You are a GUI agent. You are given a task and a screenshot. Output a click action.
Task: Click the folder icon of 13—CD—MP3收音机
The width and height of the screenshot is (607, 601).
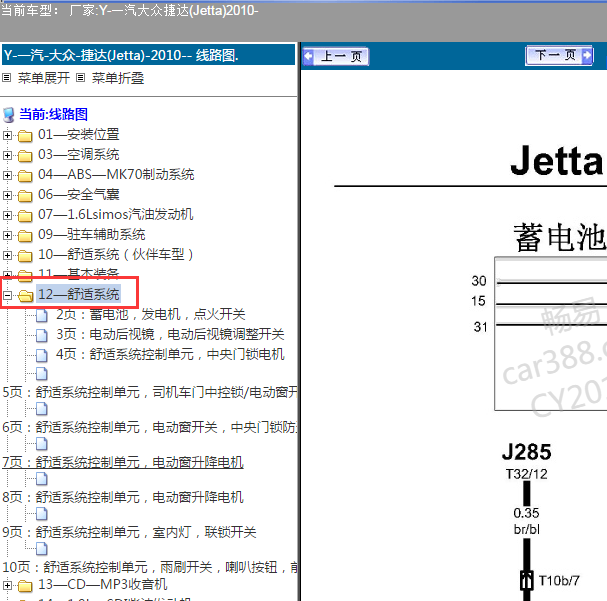pos(25,586)
